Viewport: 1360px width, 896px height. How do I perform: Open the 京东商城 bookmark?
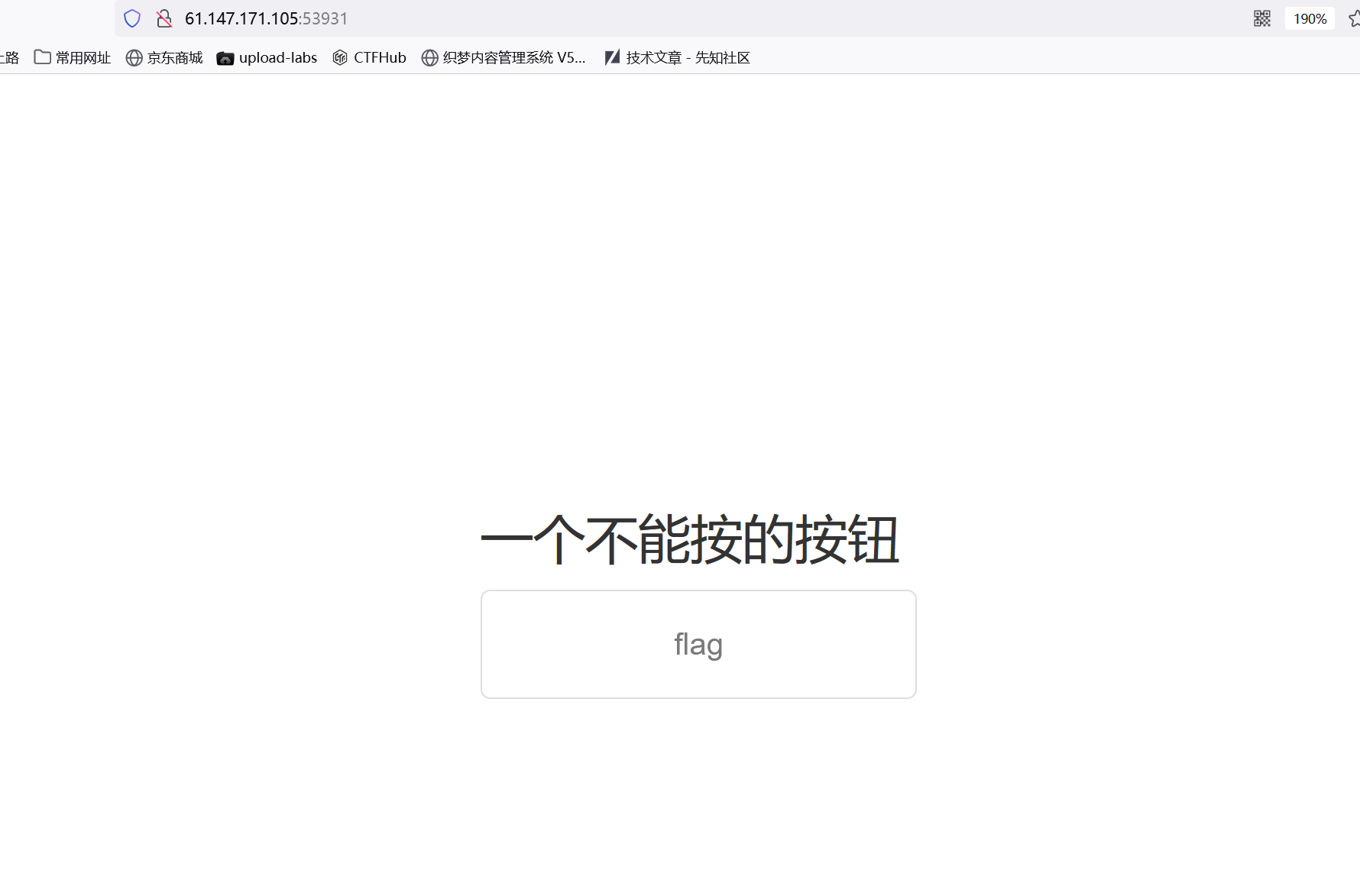pyautogui.click(x=164, y=57)
